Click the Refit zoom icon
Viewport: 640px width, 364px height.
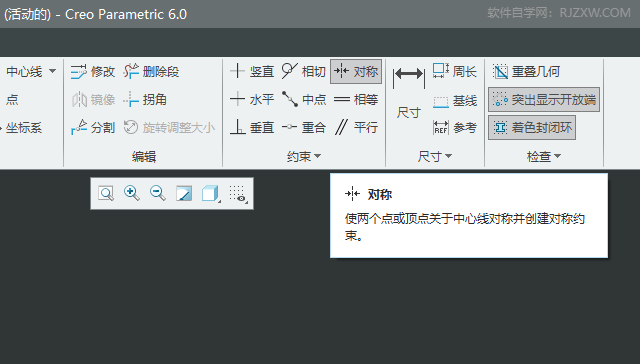tap(106, 193)
